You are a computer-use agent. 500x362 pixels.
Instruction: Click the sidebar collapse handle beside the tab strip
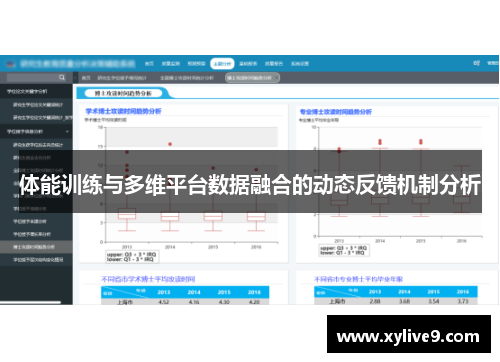76,78
